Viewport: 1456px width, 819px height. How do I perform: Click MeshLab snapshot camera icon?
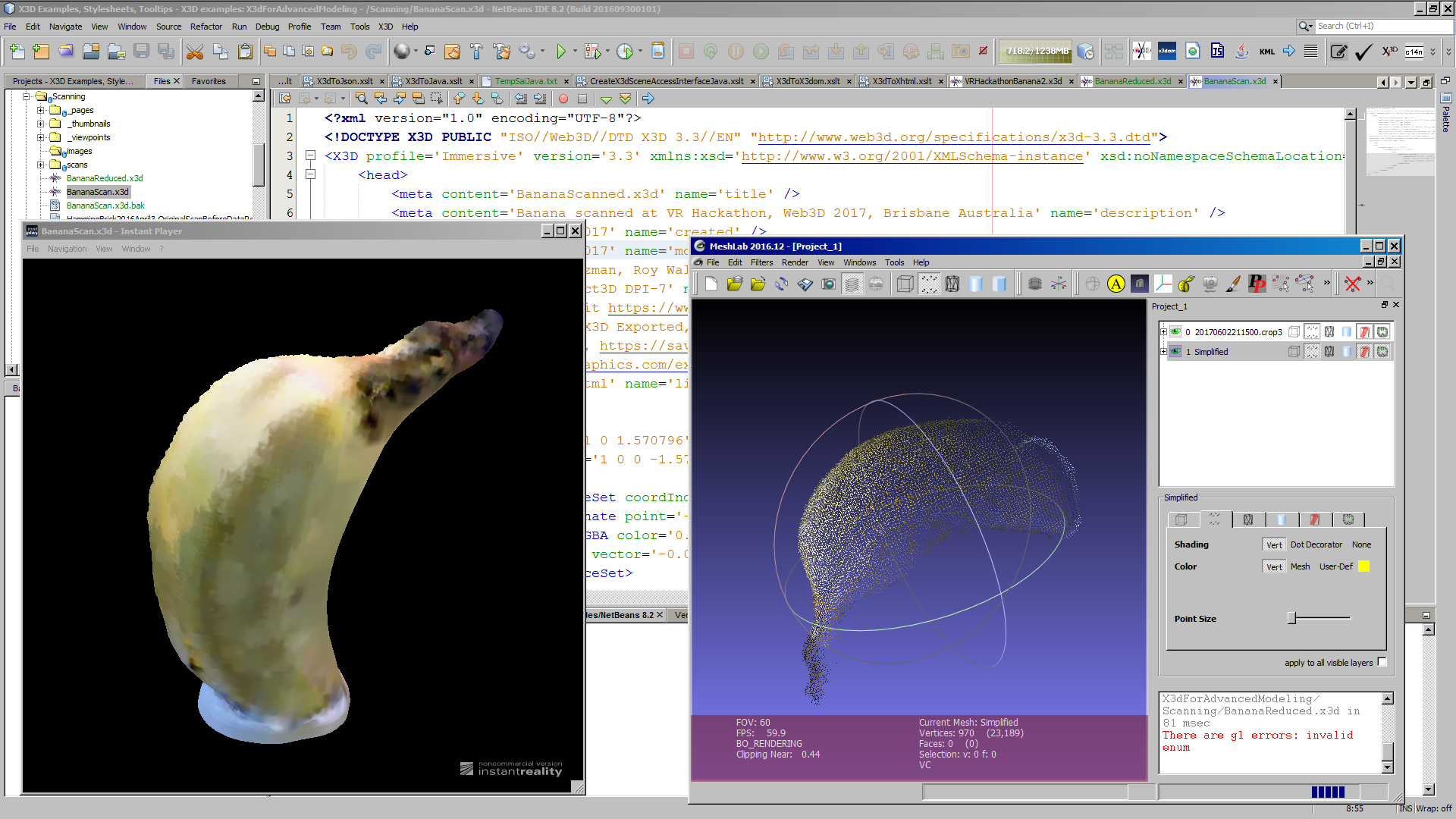(x=828, y=284)
